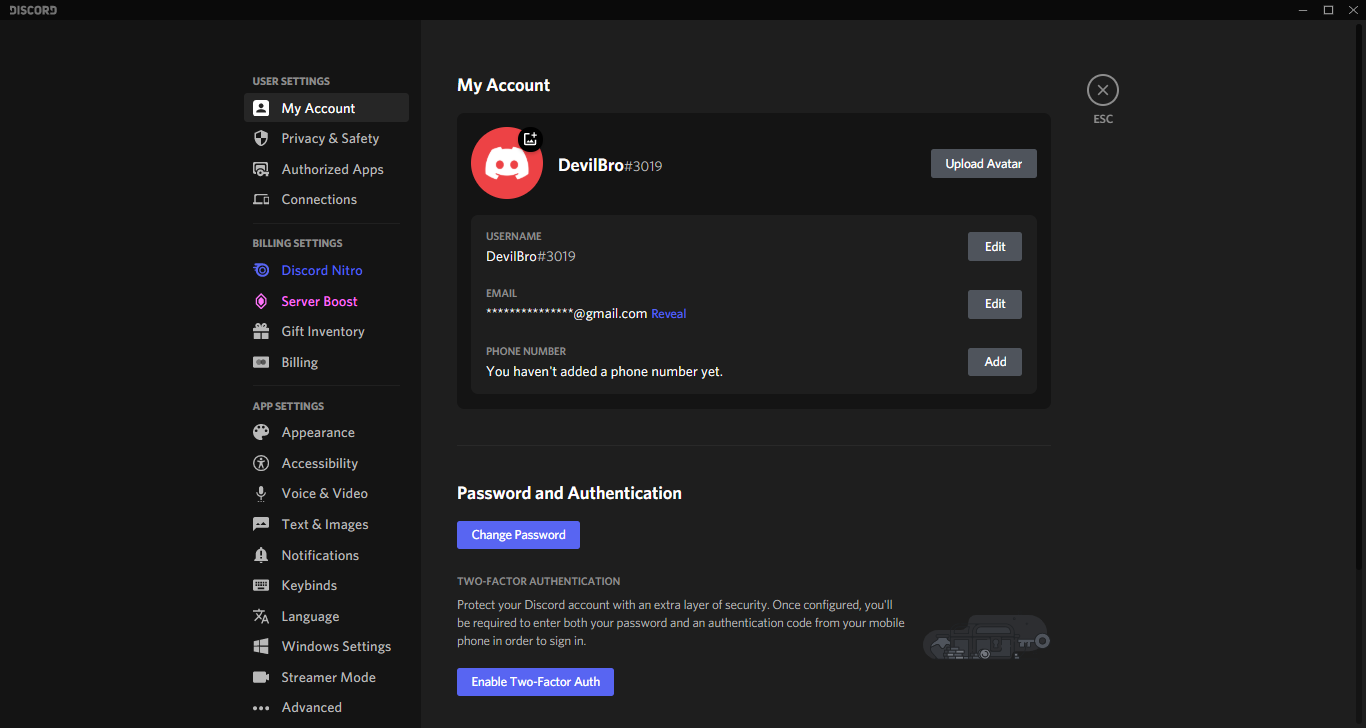1366x728 pixels.
Task: Click the Password and Authentication heading
Action: [x=569, y=493]
